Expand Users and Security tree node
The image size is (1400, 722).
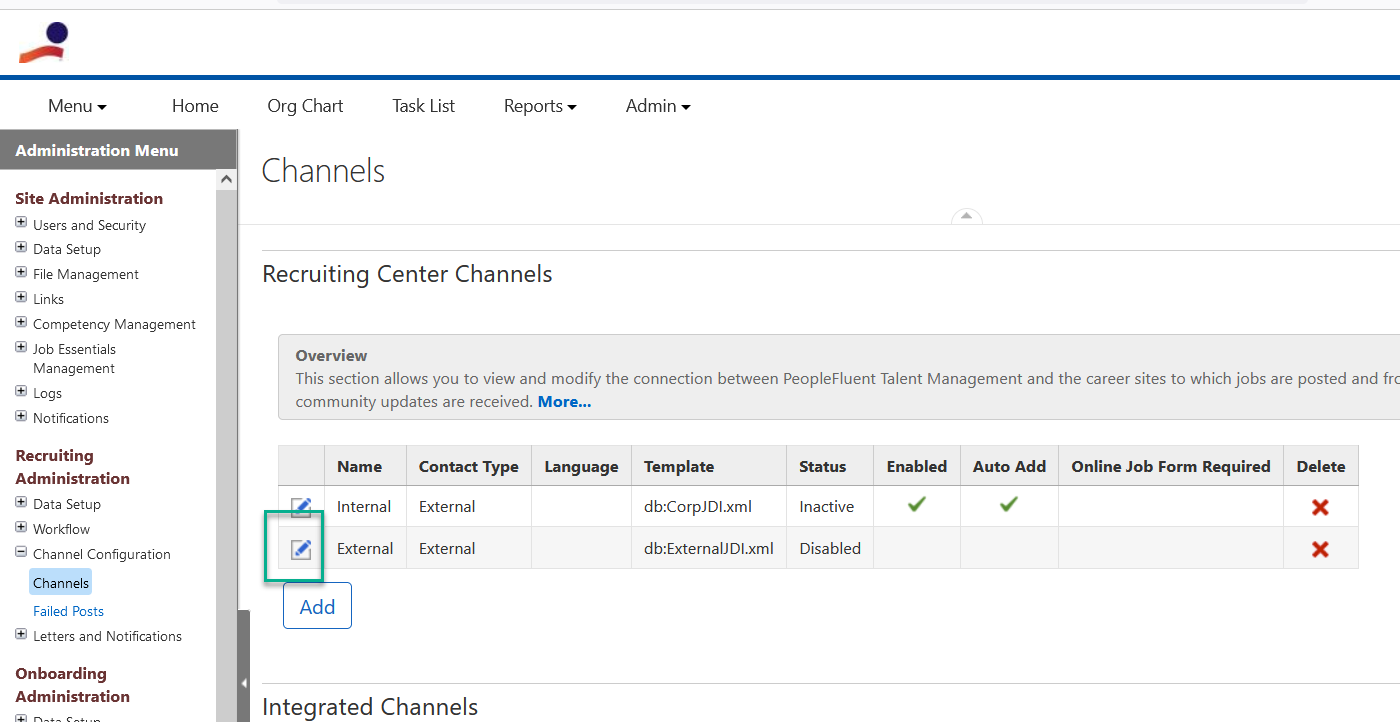tap(21, 223)
